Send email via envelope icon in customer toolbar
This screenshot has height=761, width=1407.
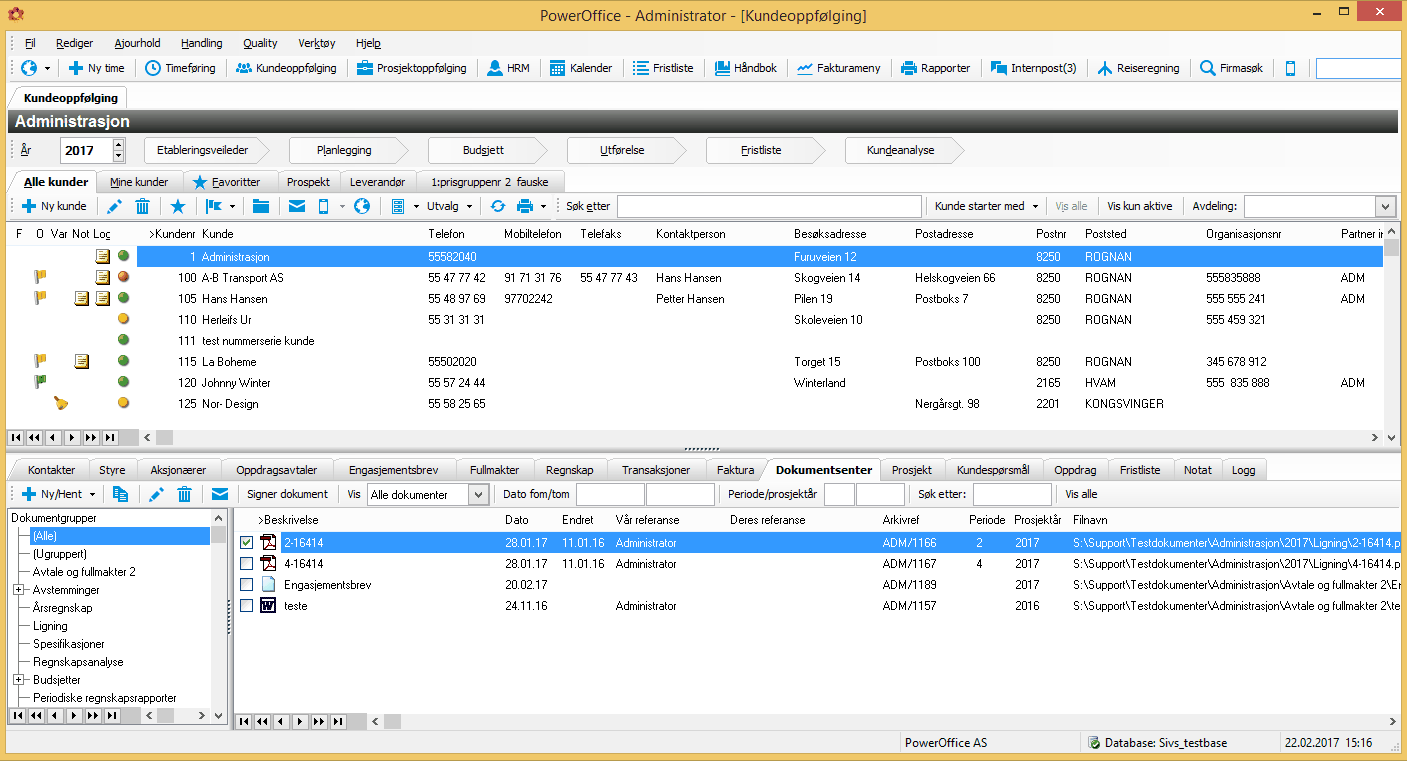[x=297, y=206]
